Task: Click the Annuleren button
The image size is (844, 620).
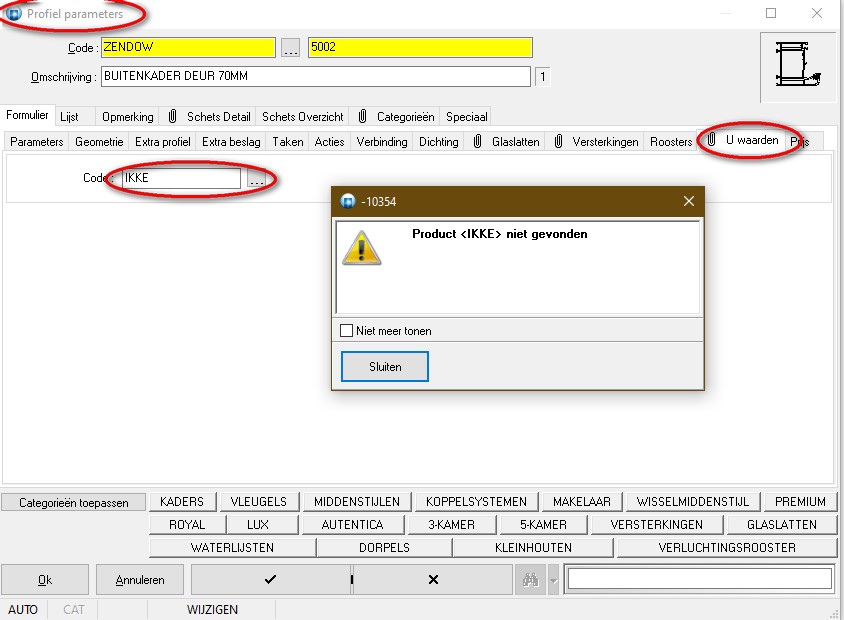Action: point(140,580)
